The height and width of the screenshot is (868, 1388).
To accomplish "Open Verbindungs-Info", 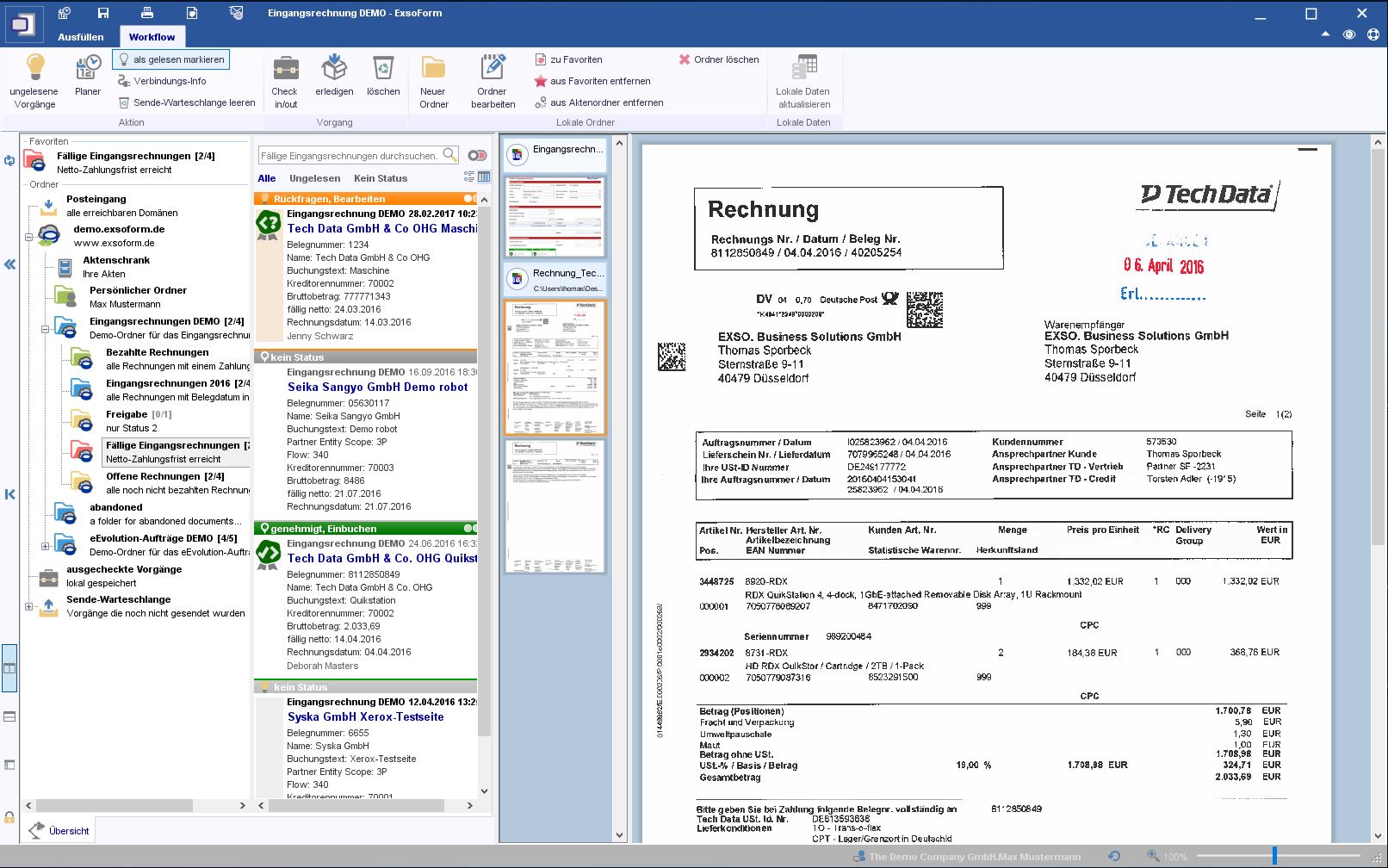I will (163, 81).
